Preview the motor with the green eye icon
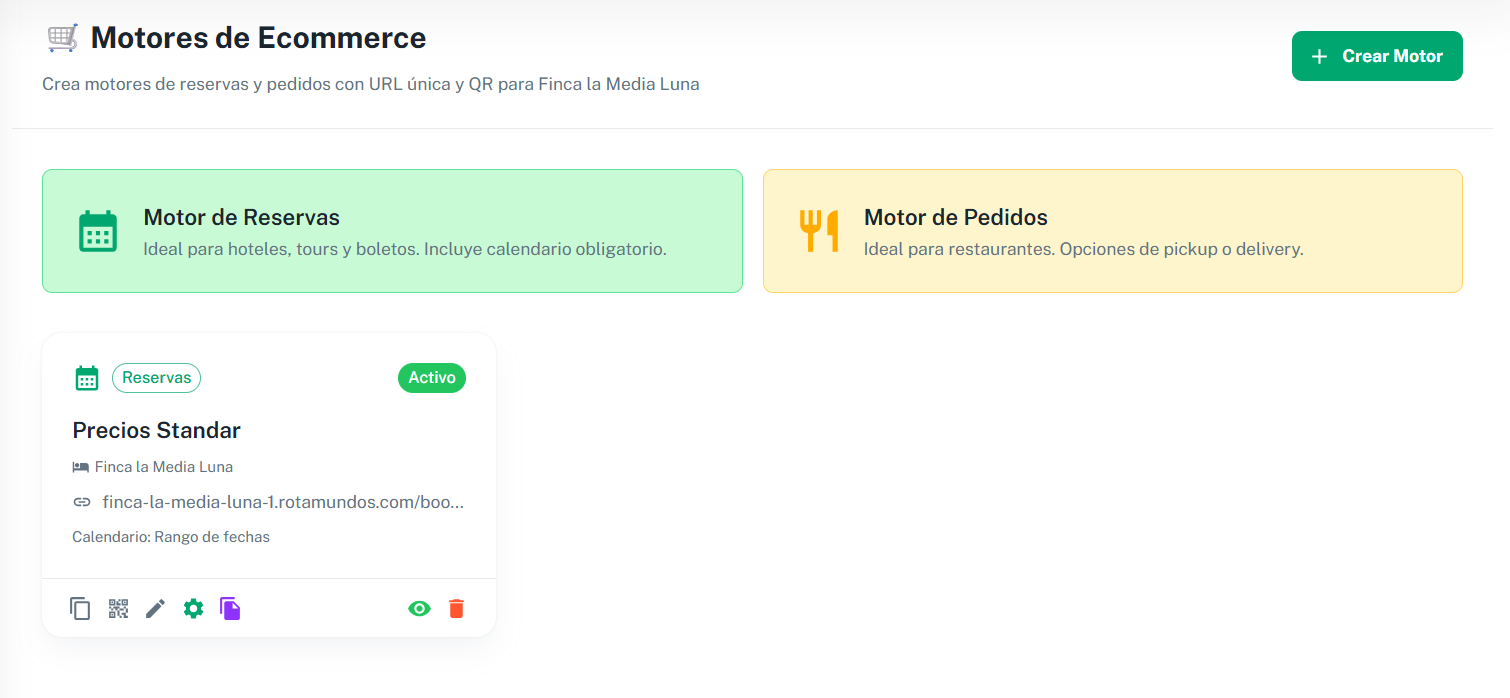 click(419, 608)
